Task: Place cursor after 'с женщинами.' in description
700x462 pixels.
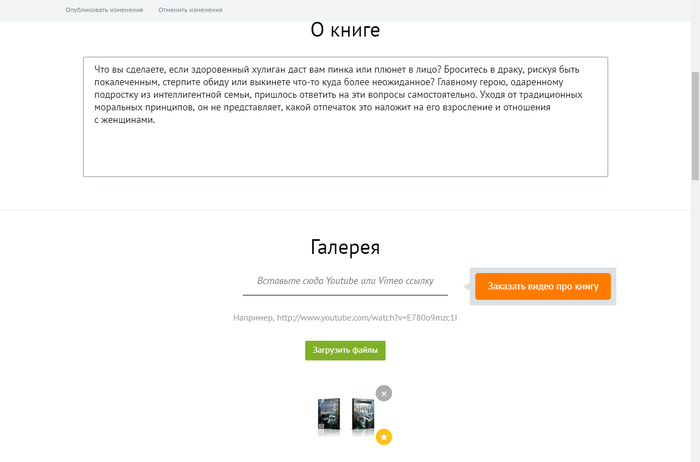Action: point(158,120)
